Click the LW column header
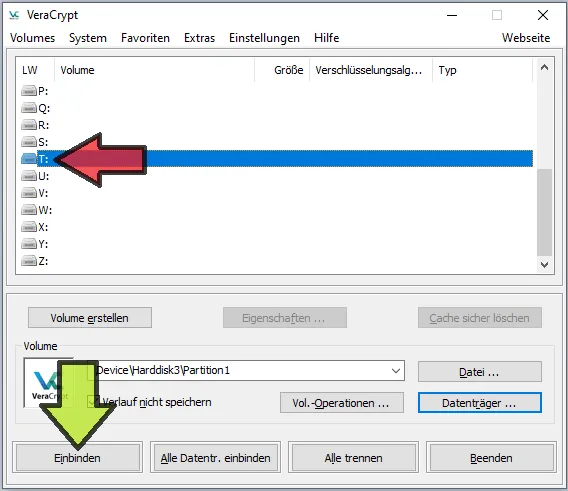This screenshot has height=491, width=568. (x=35, y=70)
